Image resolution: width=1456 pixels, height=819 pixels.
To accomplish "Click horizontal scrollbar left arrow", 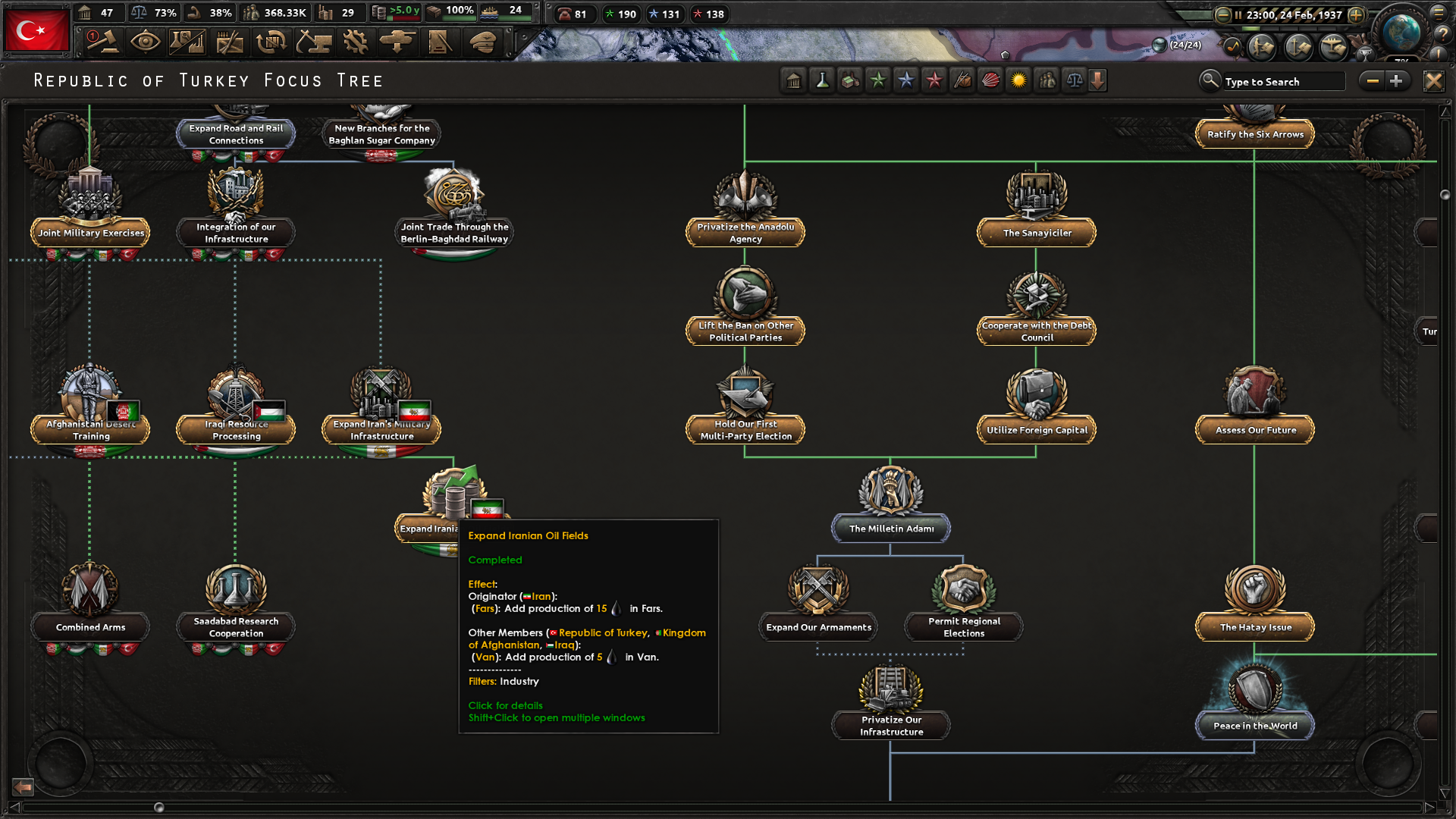I will tap(14, 808).
